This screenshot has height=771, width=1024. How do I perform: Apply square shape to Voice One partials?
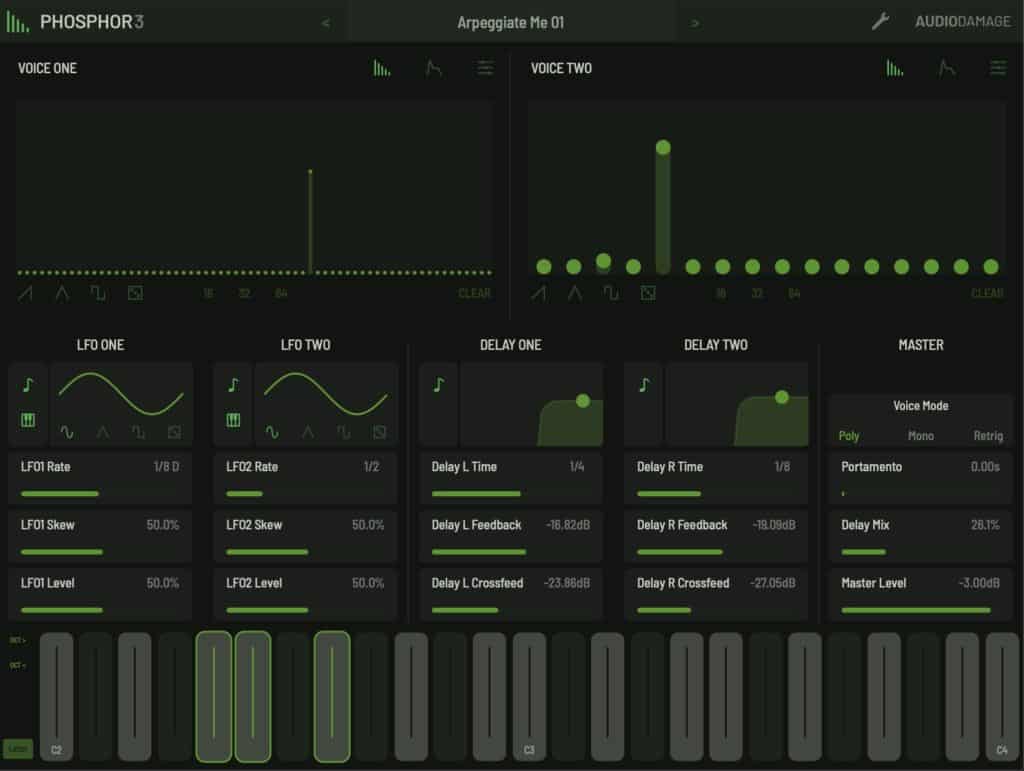(99, 293)
